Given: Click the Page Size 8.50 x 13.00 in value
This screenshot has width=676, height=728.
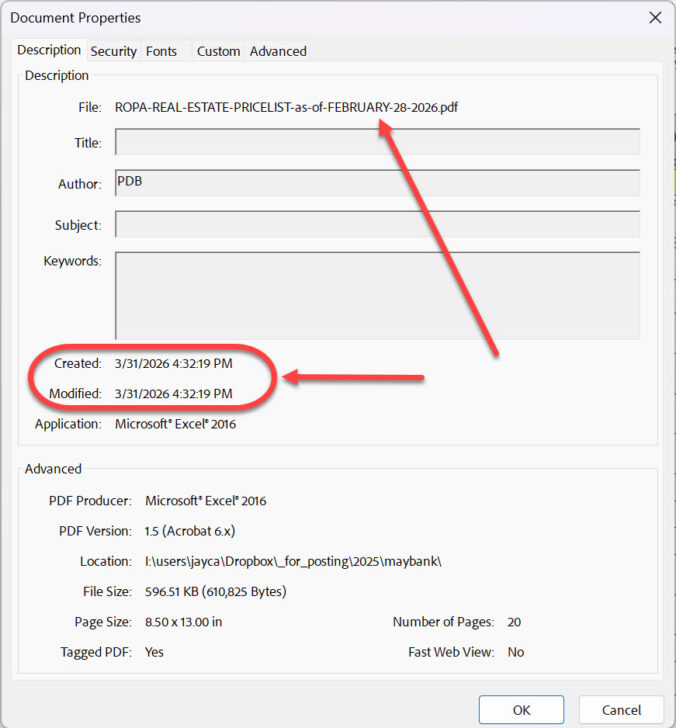Looking at the screenshot, I should (x=183, y=622).
